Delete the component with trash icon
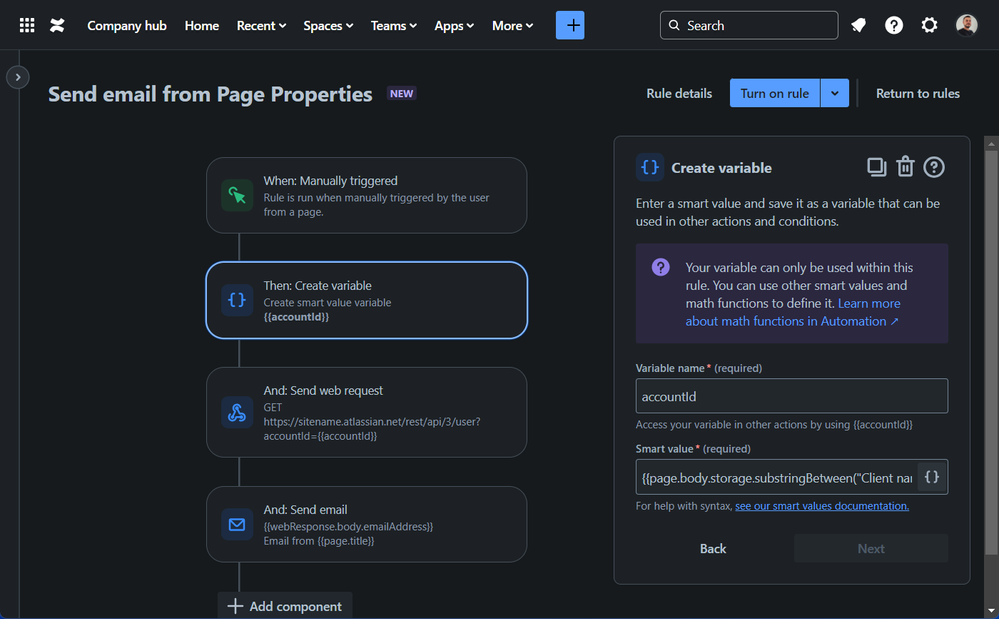999x619 pixels. 905,167
